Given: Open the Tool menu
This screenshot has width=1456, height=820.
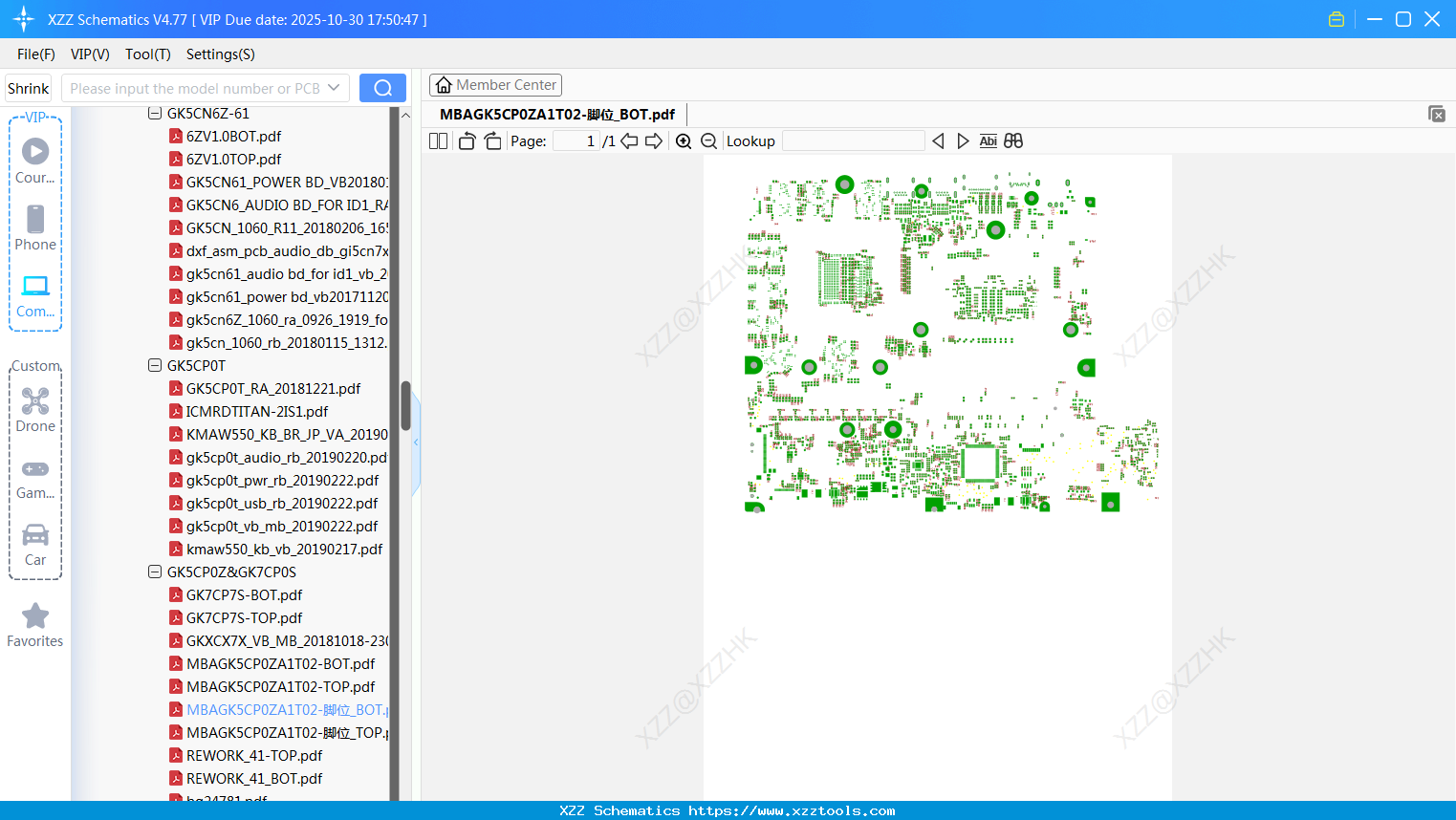Looking at the screenshot, I should [148, 54].
